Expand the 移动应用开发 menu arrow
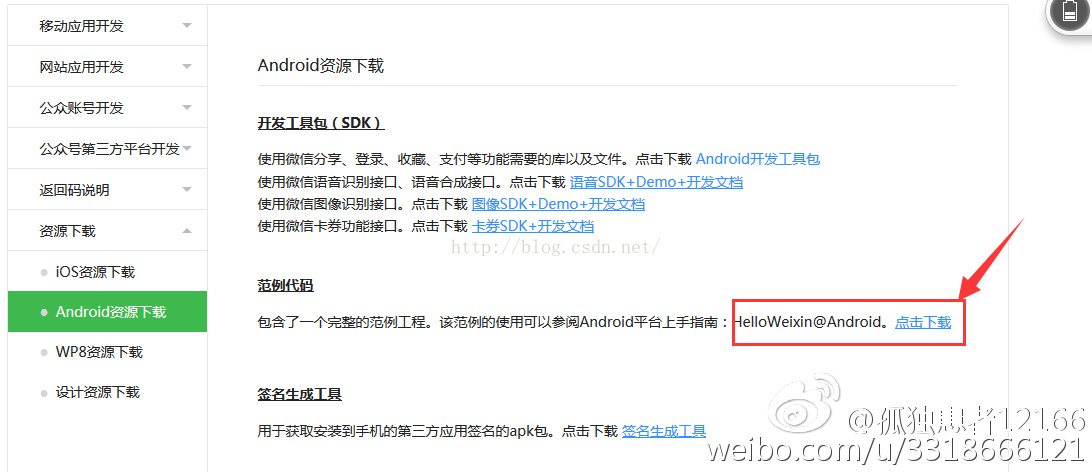 [x=187, y=26]
